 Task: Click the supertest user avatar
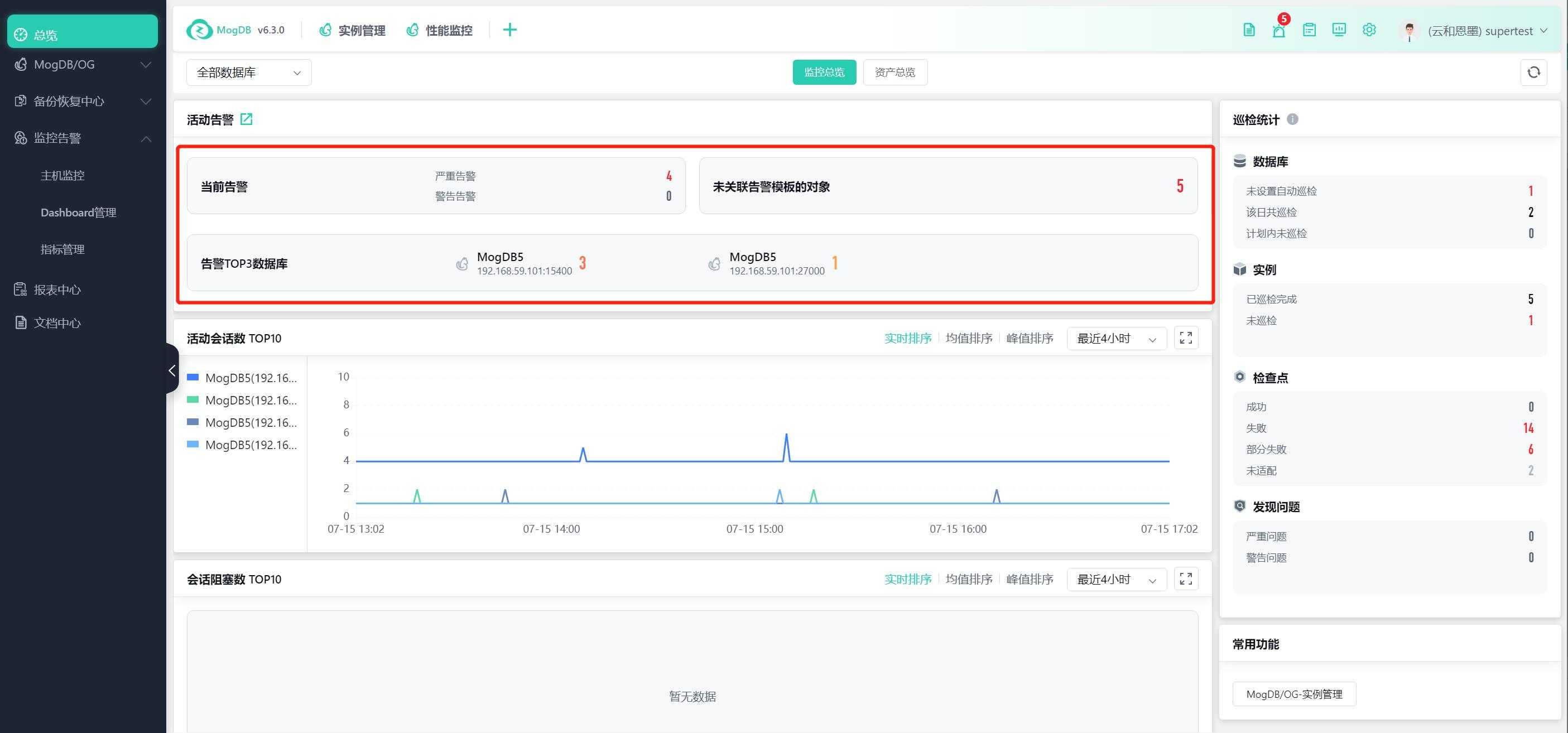(1408, 31)
